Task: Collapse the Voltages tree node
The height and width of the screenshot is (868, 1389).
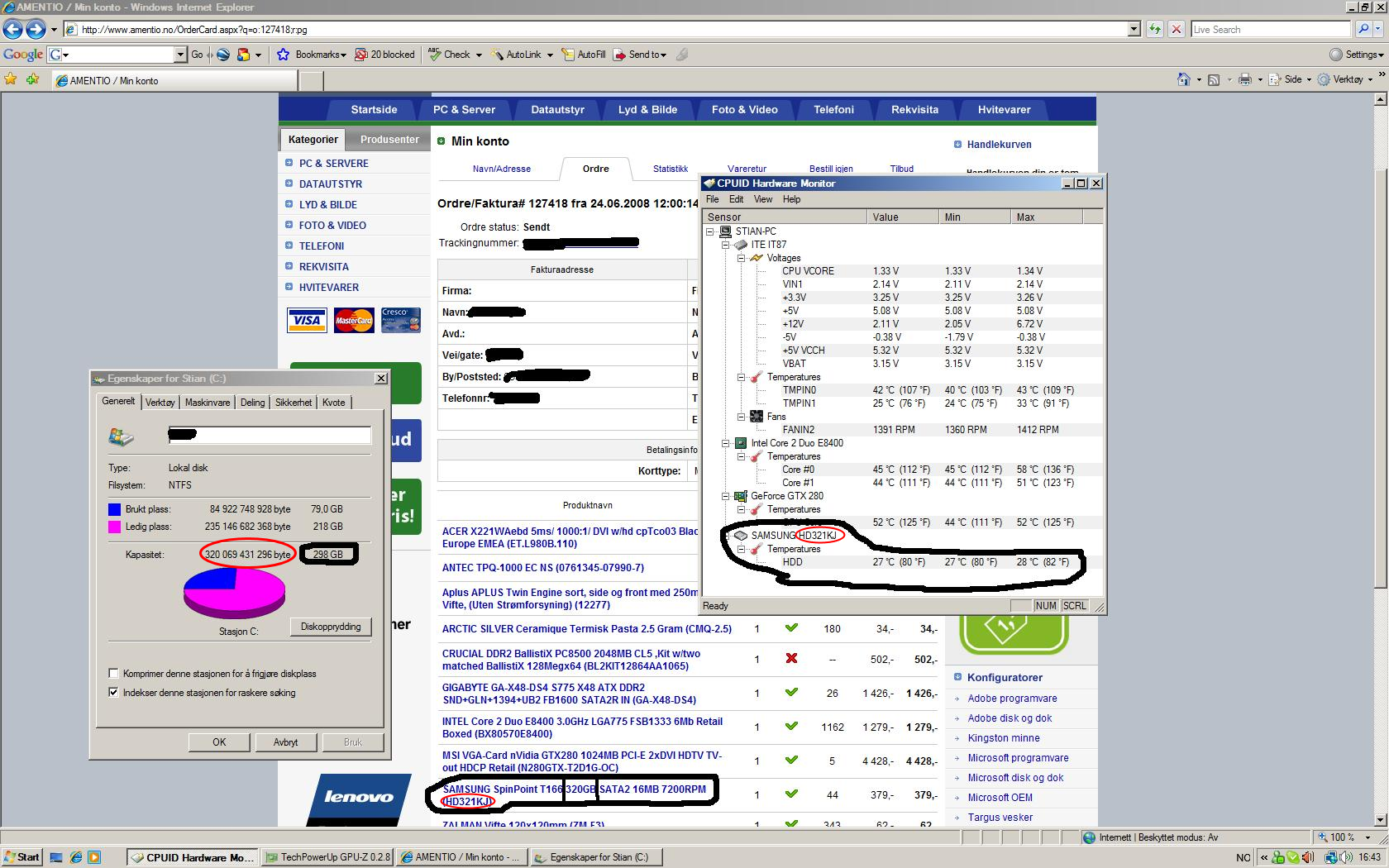Action: pos(741,258)
